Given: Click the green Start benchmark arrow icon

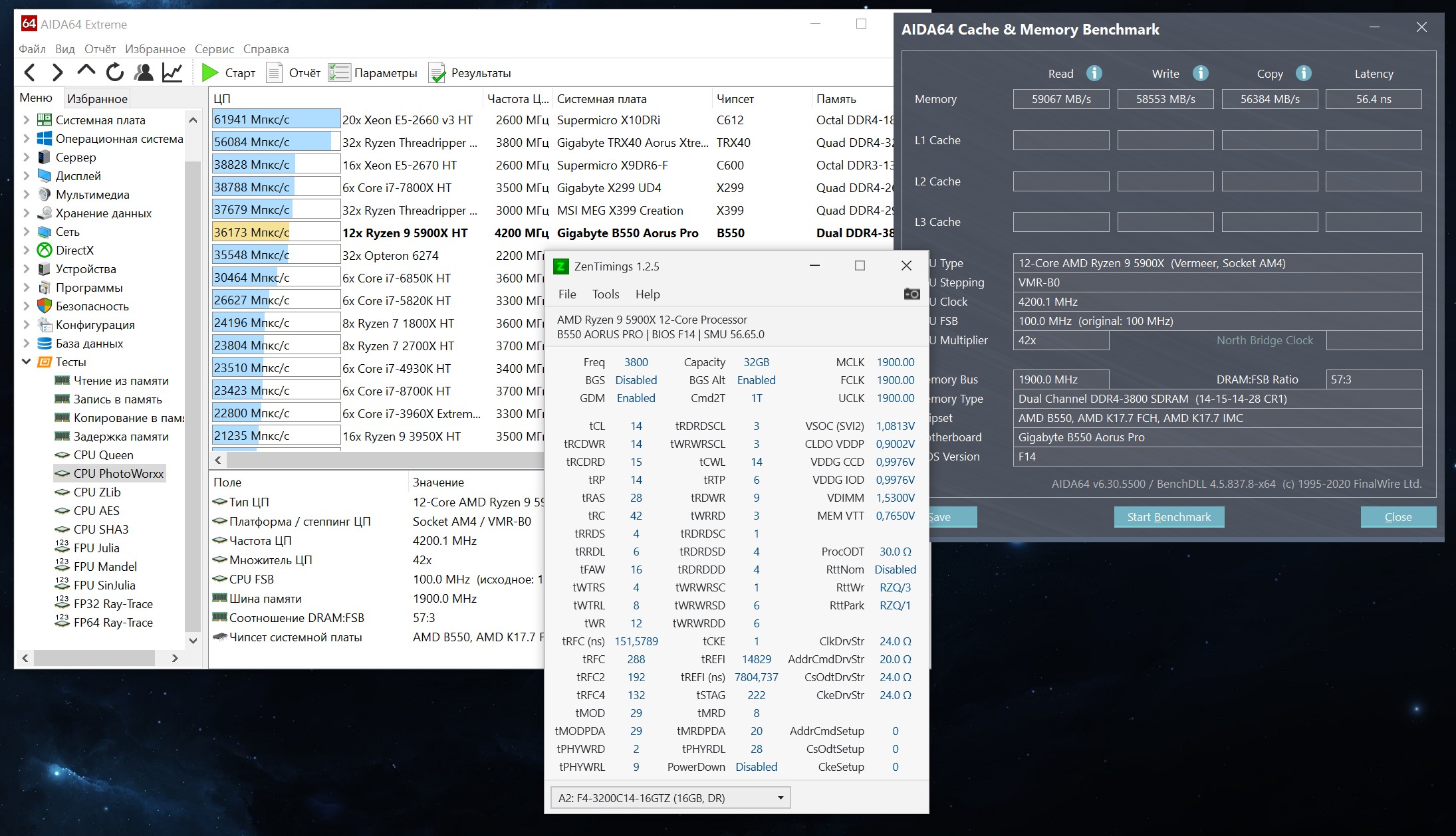Looking at the screenshot, I should point(210,72).
